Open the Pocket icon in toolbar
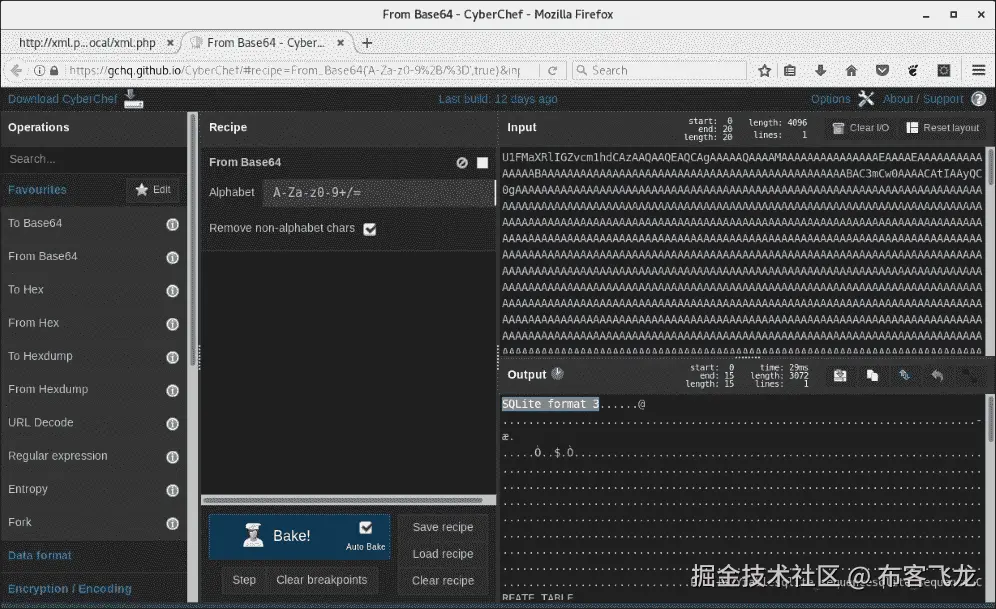Screen dimensions: 996x609 click(882, 70)
